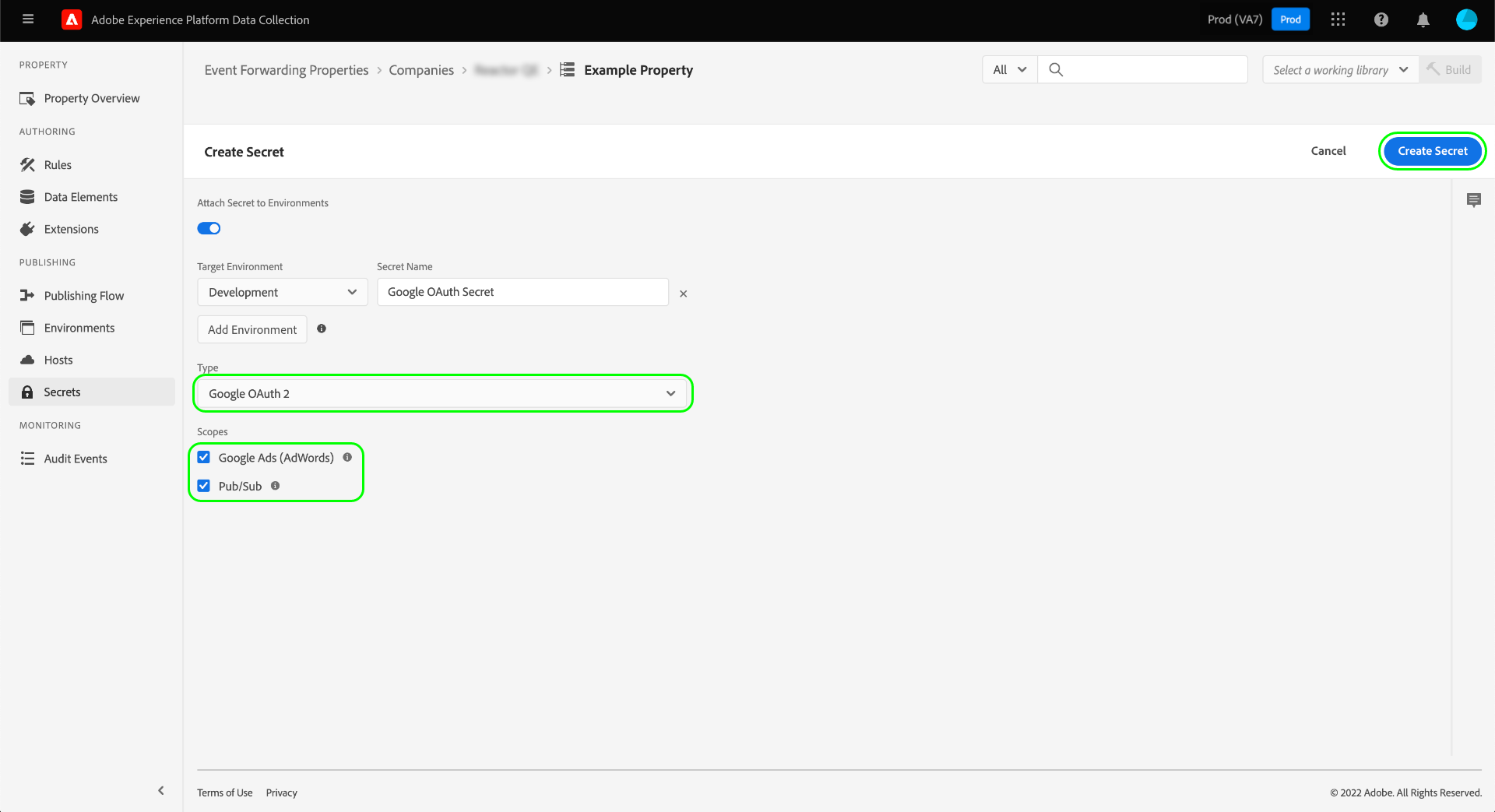Screen dimensions: 1495x812
Task: Click the Adobe logo icon
Action: click(72, 19)
